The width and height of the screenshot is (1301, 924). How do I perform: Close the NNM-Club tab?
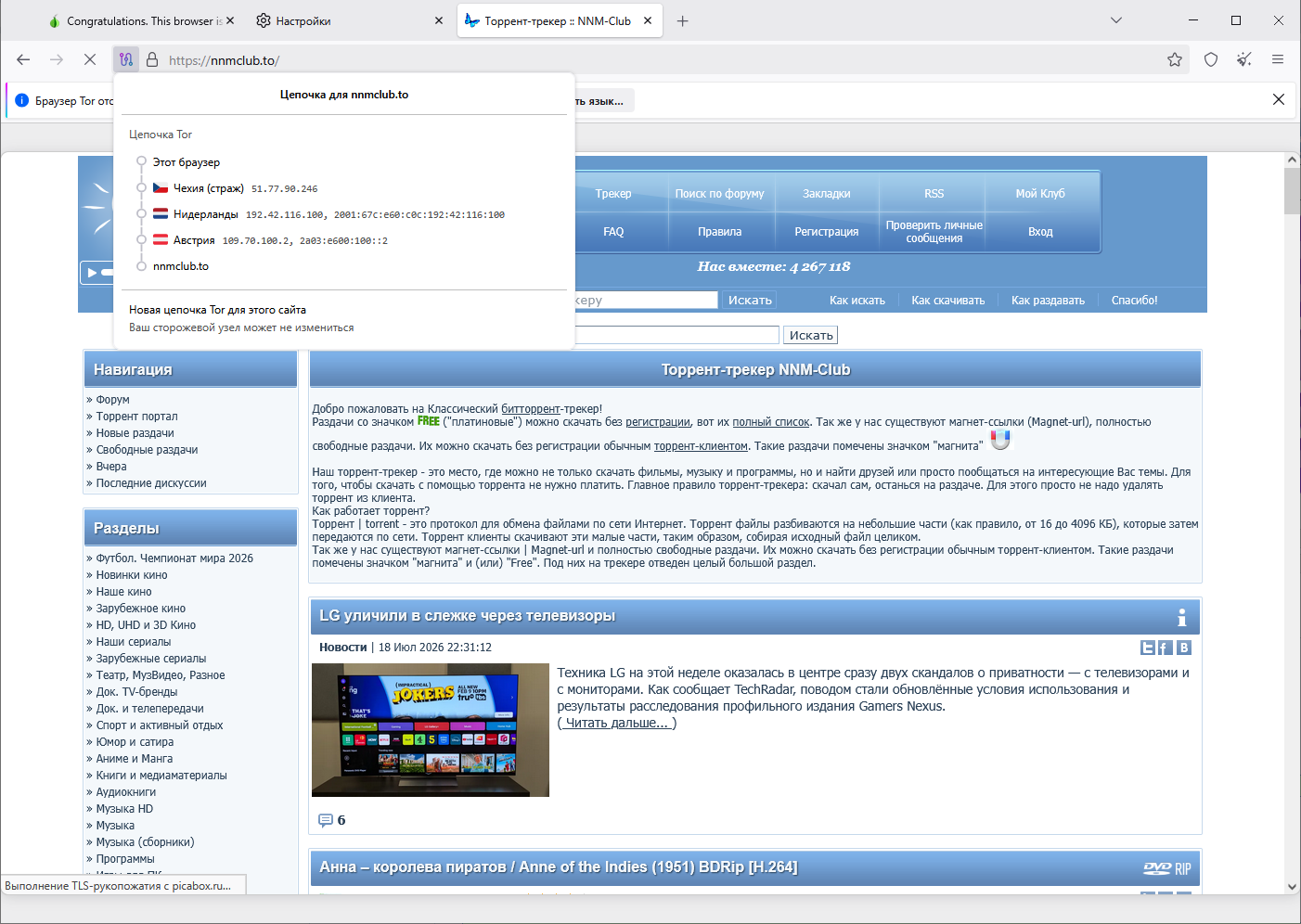[648, 20]
